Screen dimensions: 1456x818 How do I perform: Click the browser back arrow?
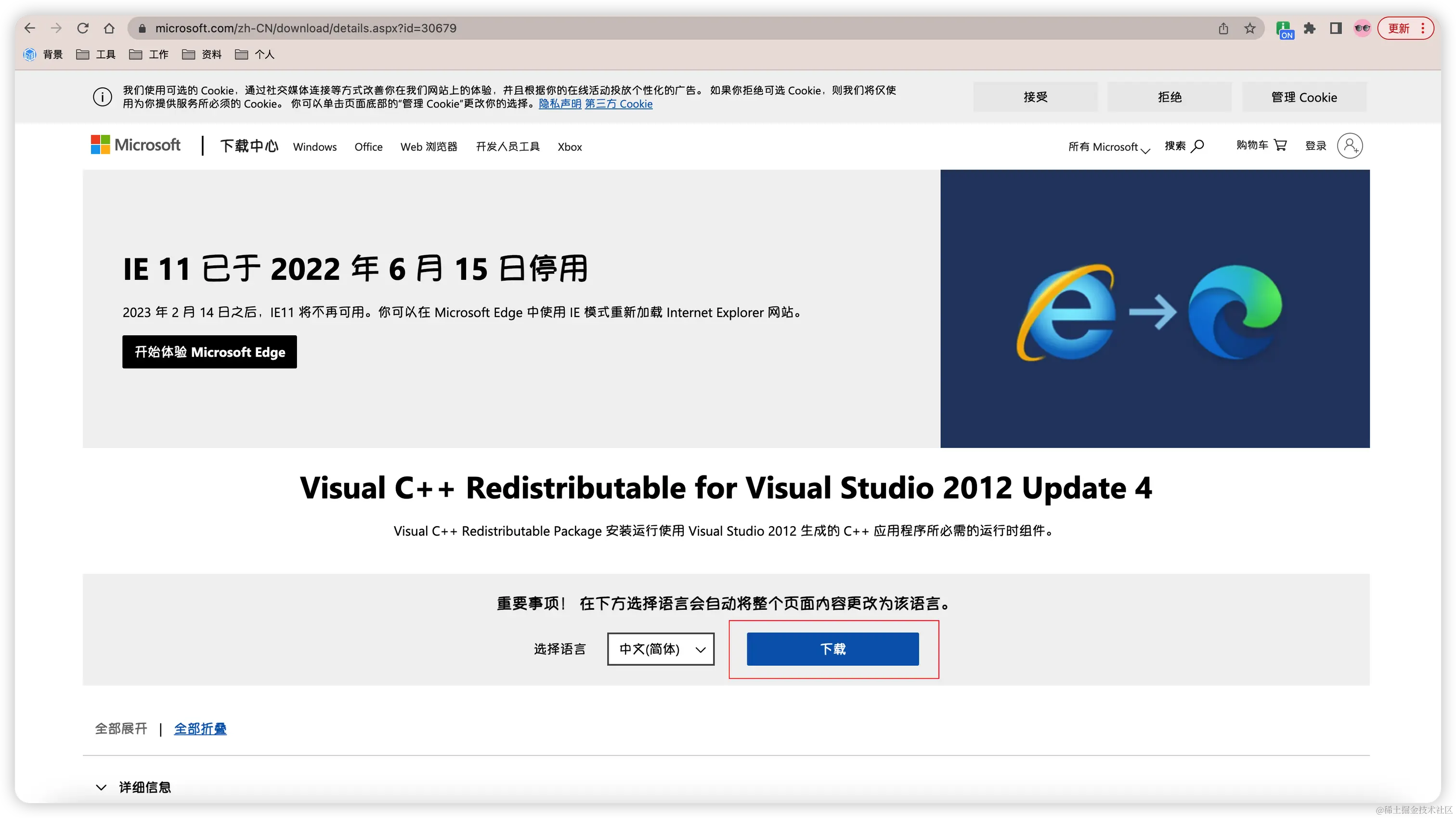(x=30, y=28)
